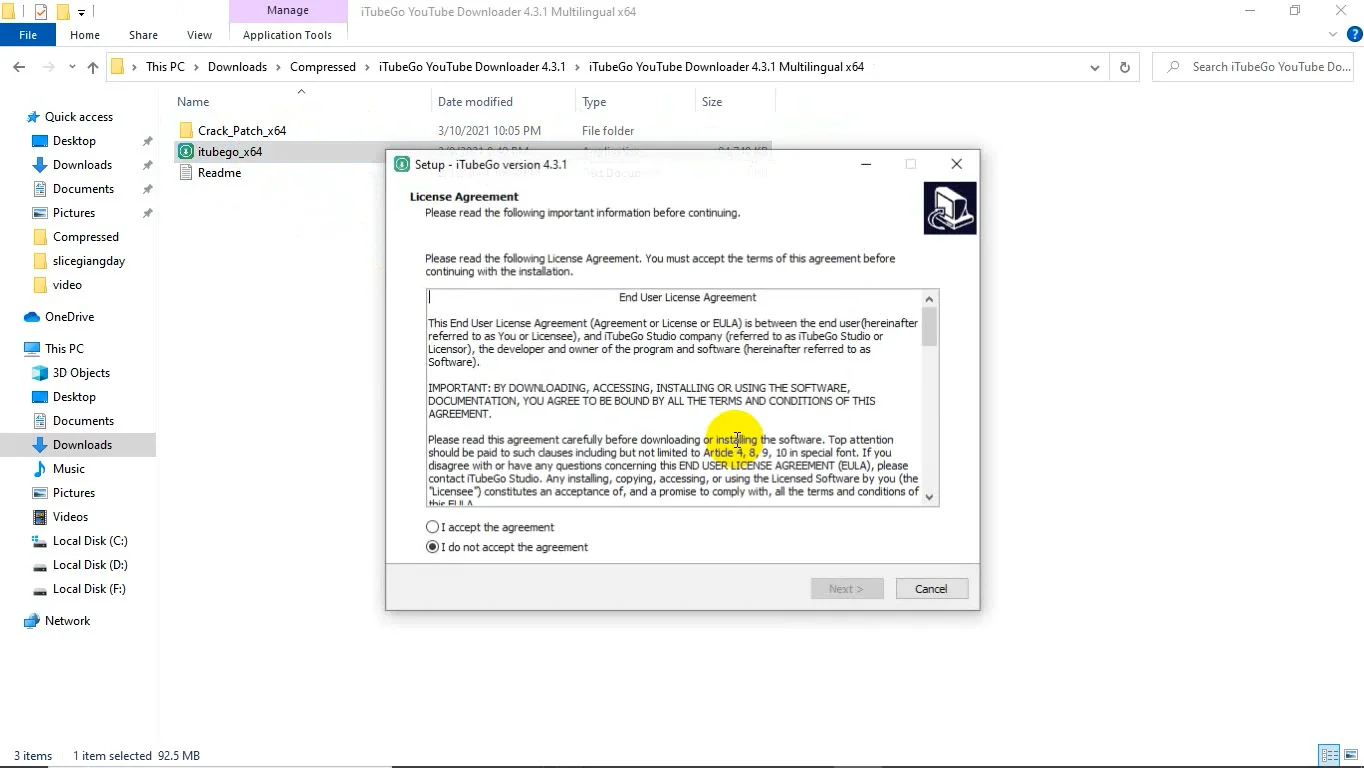1364x768 pixels.
Task: Select the Crack_Patch_x64 folder
Action: pos(242,131)
